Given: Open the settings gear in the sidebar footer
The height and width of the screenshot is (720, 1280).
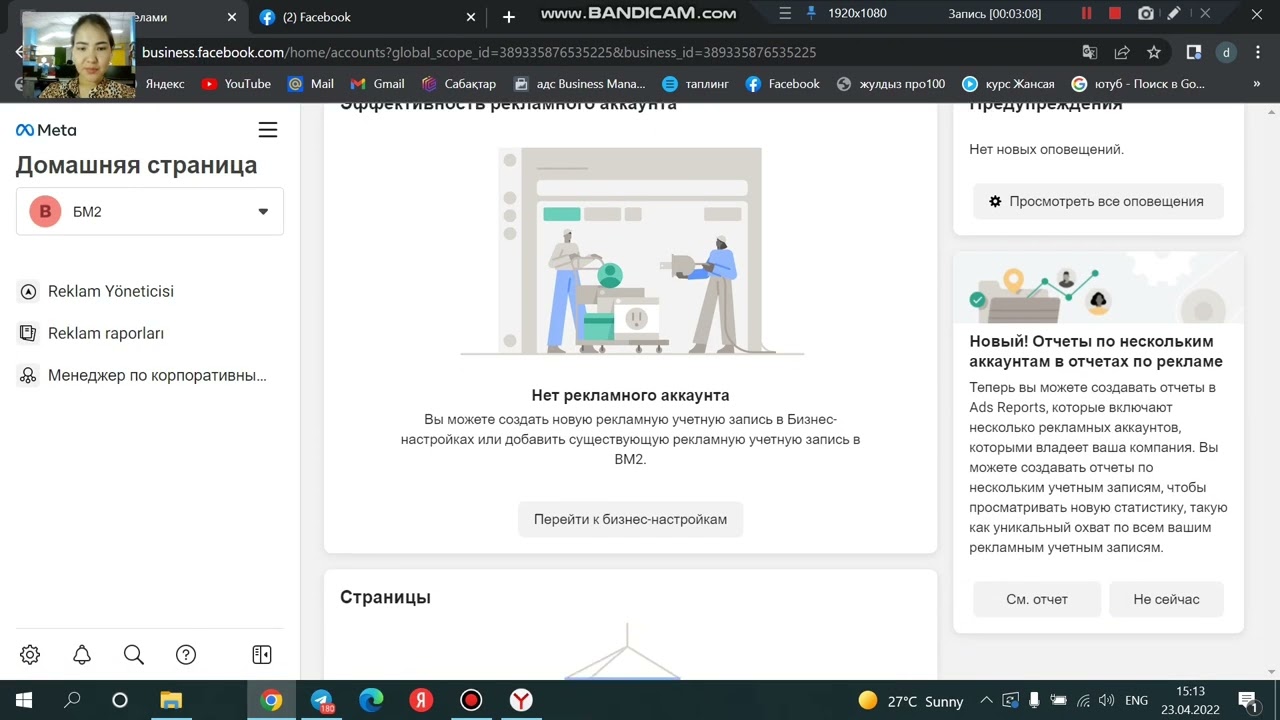Looking at the screenshot, I should [x=30, y=655].
